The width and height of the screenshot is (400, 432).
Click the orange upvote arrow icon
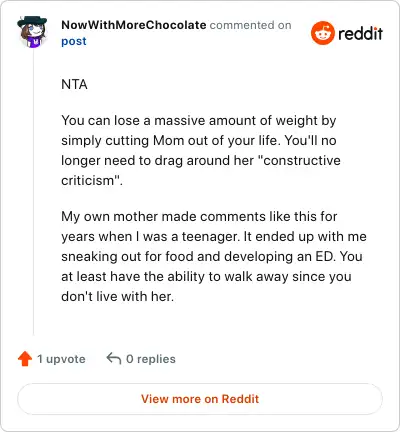[25, 359]
